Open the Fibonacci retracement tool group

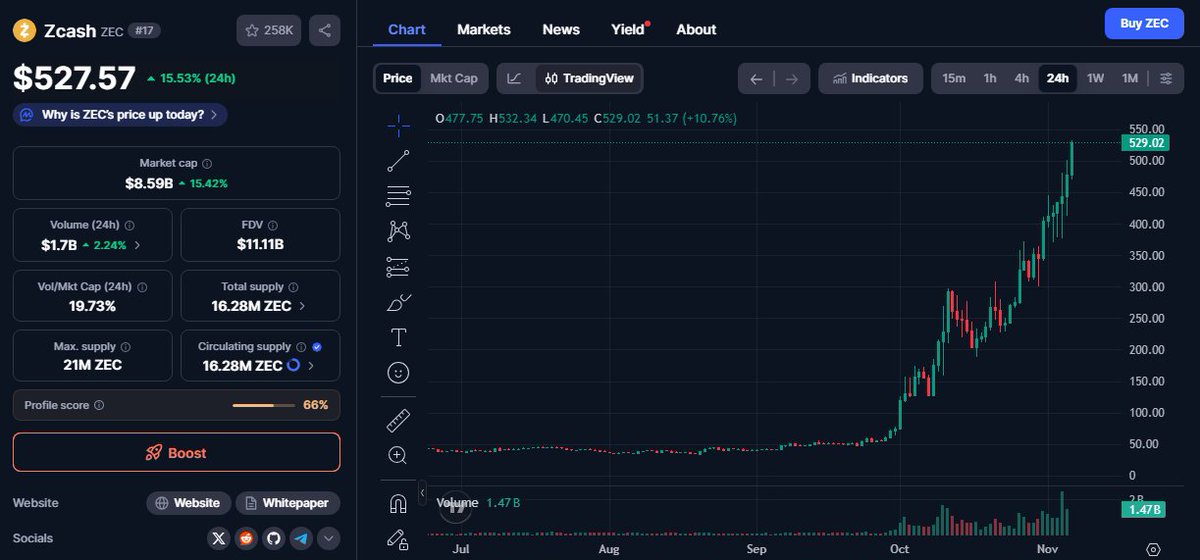(398, 196)
